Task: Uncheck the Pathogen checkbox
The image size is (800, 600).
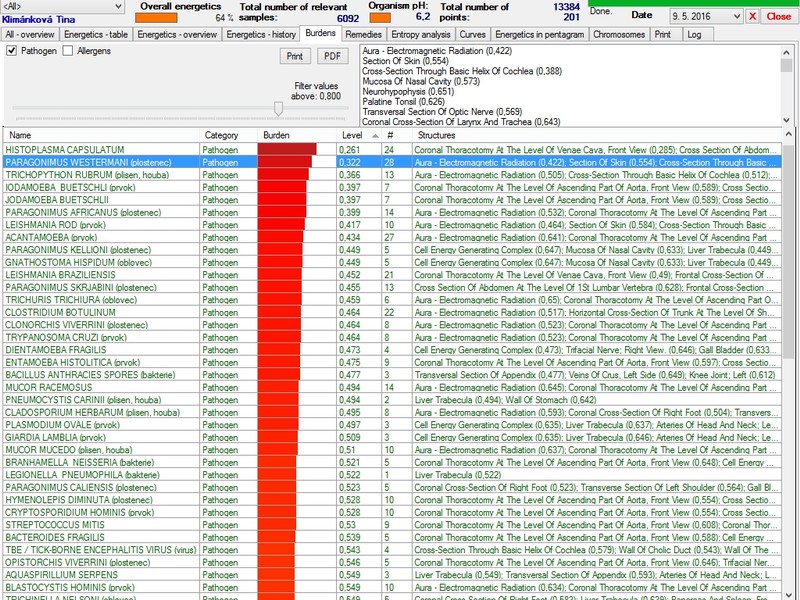Action: (x=12, y=50)
